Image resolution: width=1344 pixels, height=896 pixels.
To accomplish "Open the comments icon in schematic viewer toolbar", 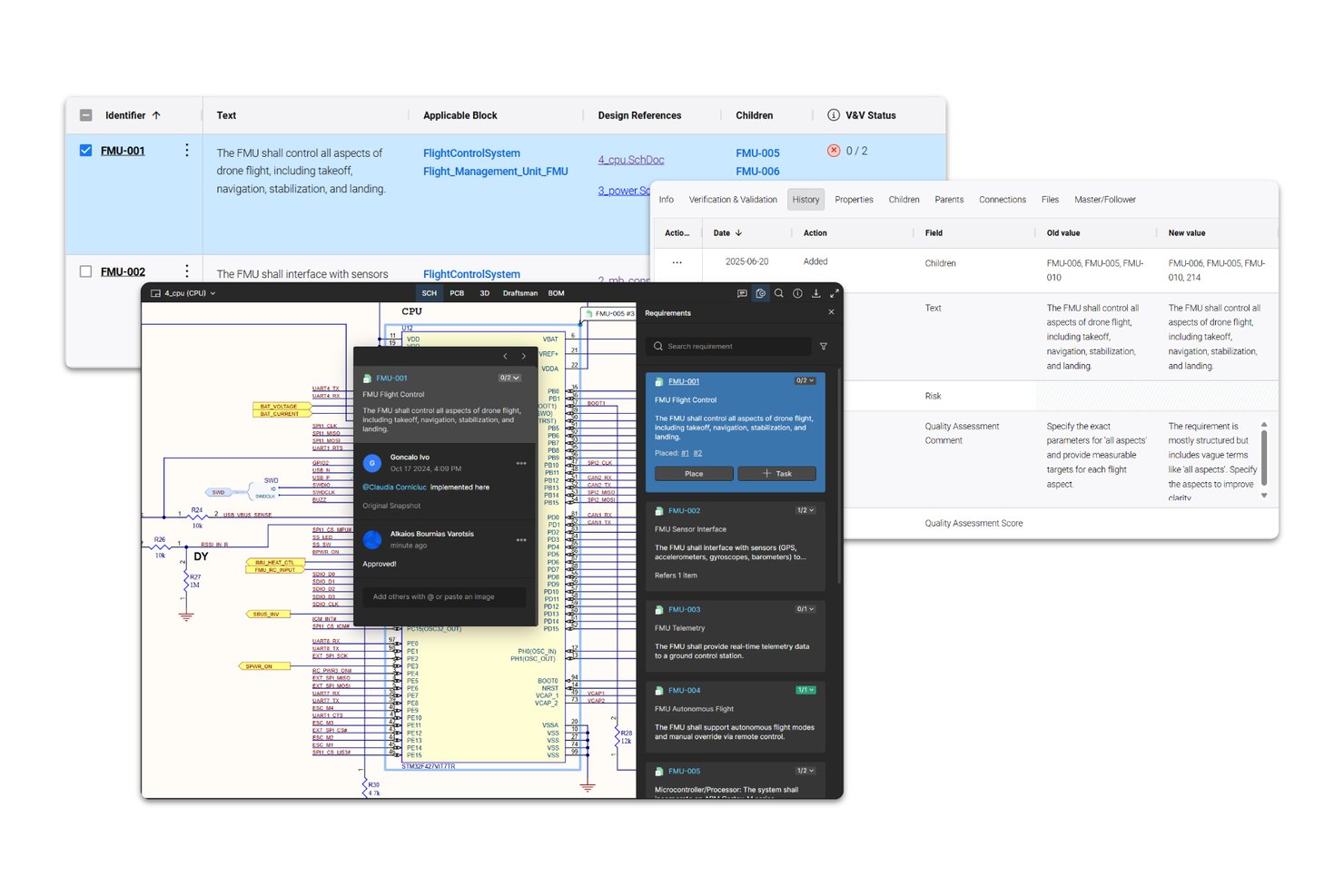I will 742,293.
